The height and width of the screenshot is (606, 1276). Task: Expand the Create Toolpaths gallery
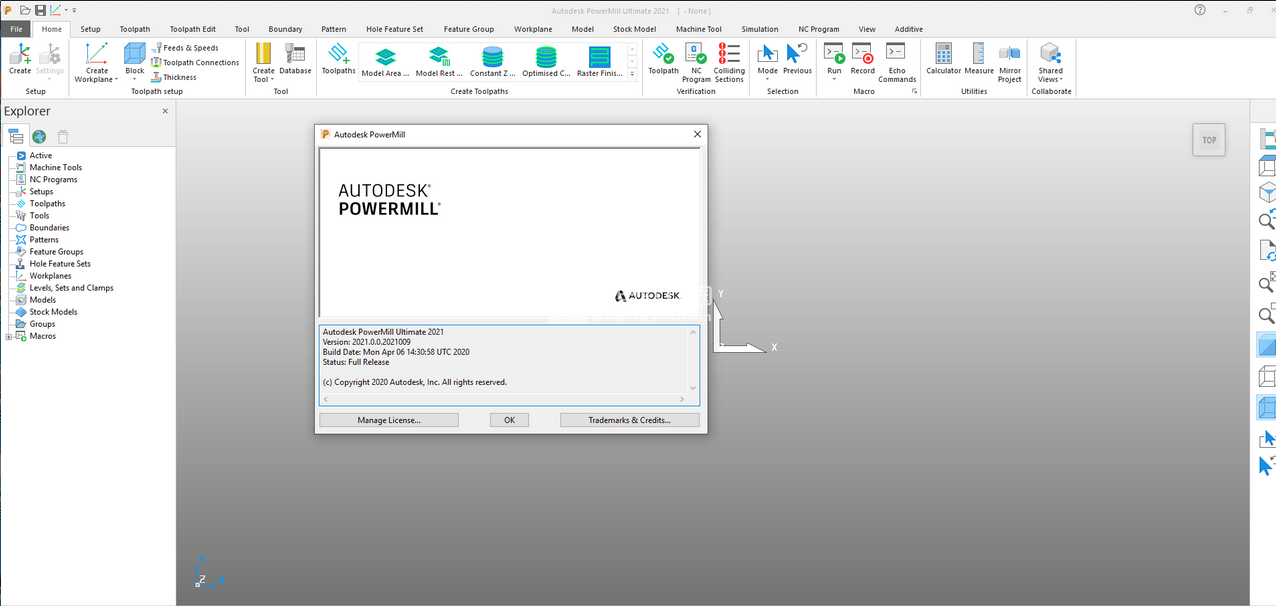pyautogui.click(x=632, y=75)
